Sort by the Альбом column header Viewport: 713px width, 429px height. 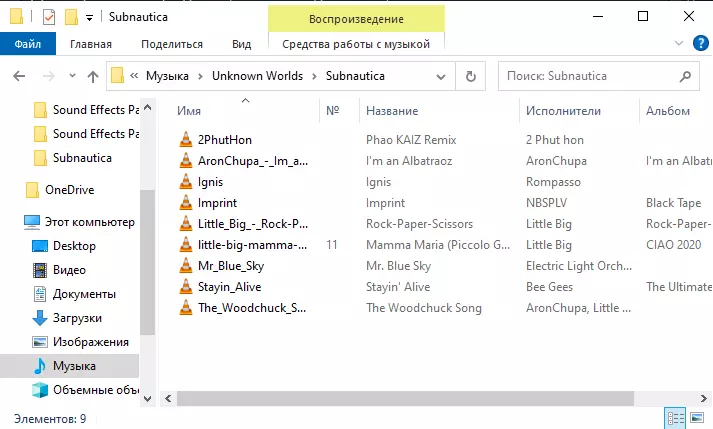(676, 111)
